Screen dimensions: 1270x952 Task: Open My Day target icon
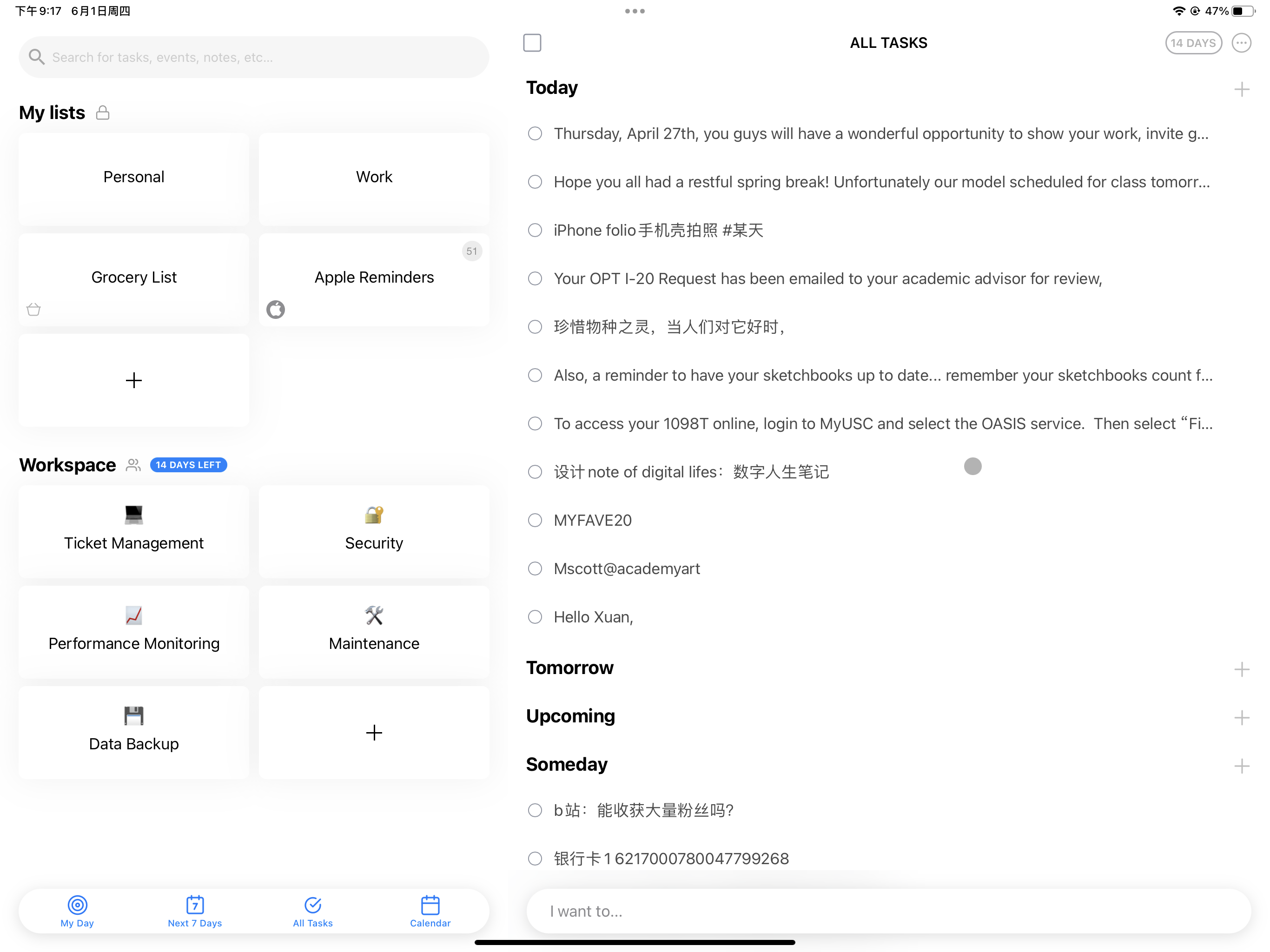point(77,905)
